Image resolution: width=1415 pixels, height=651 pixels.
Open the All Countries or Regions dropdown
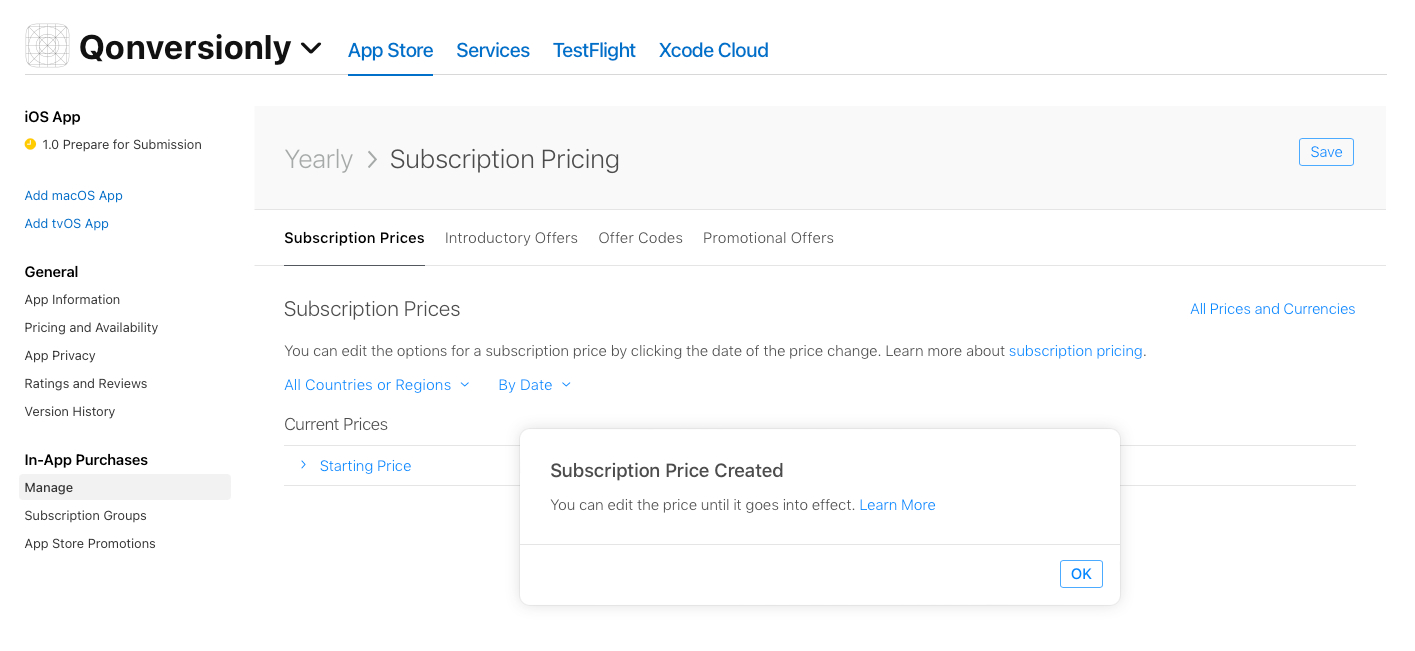(376, 385)
